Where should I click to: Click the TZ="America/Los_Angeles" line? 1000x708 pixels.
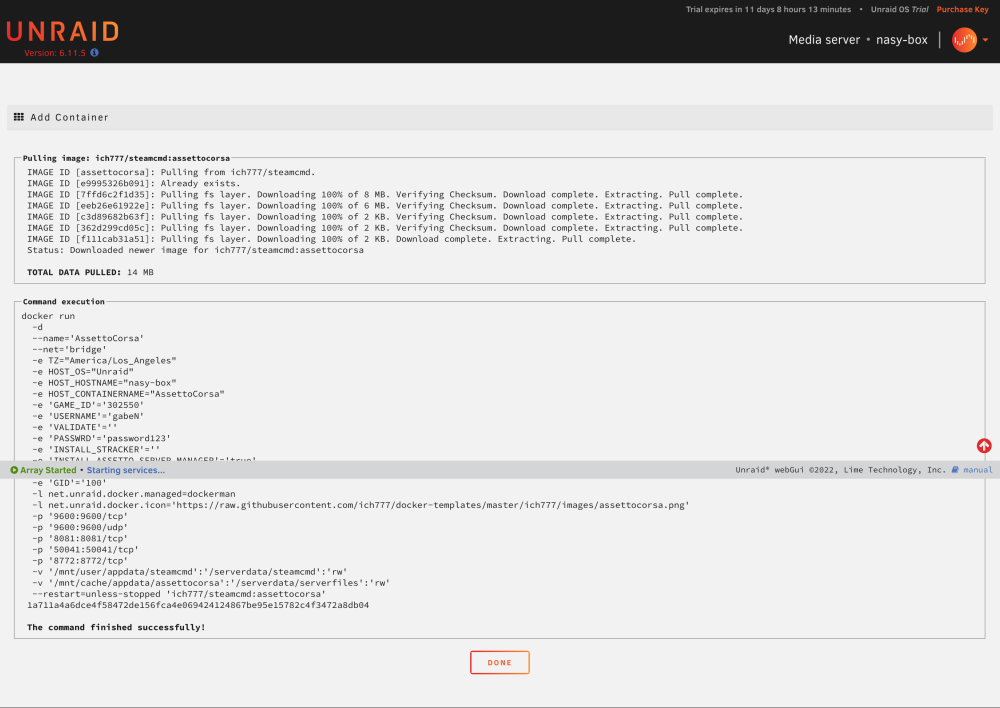point(105,361)
